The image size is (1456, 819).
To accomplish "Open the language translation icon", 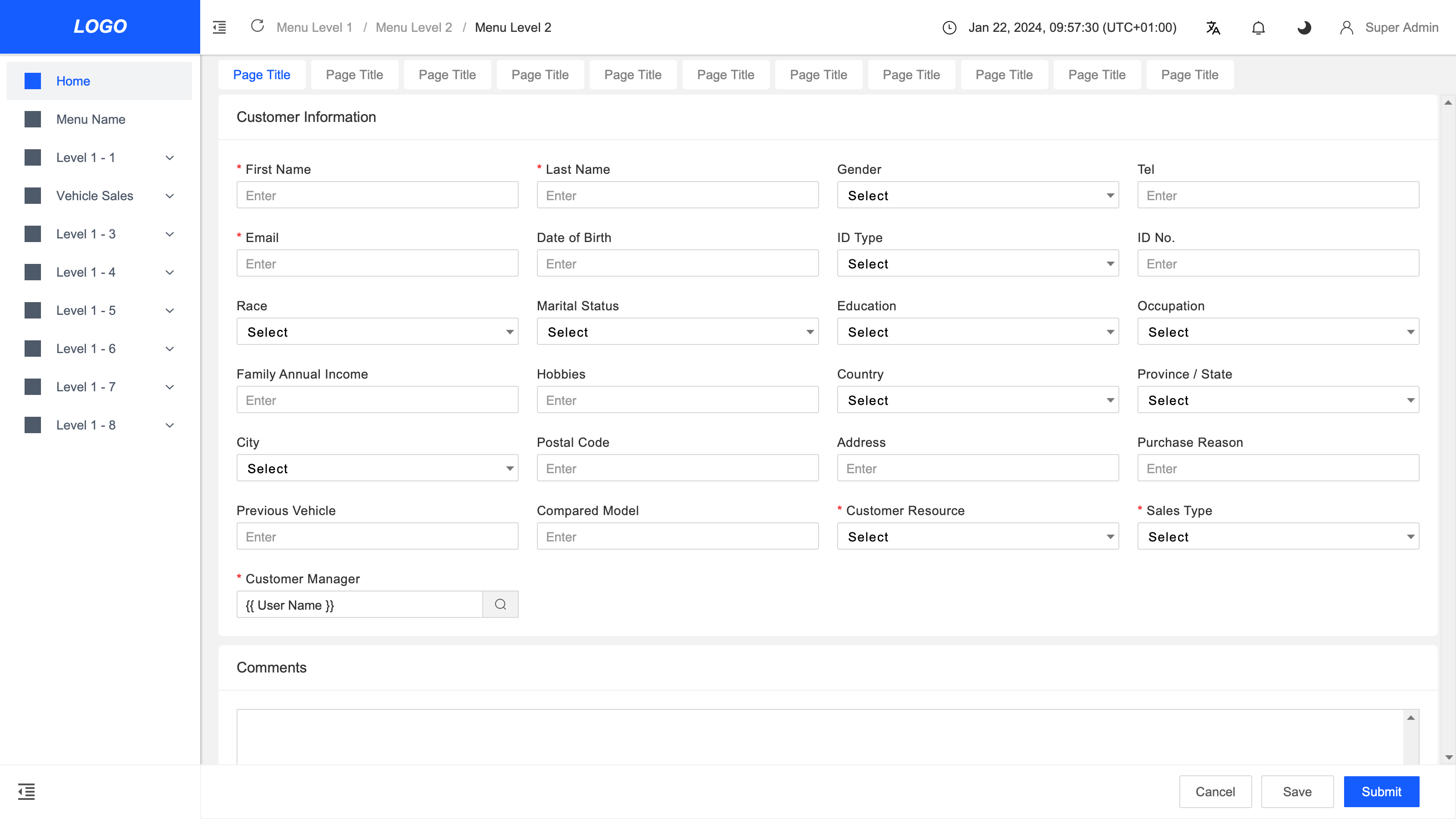I will click(1213, 28).
